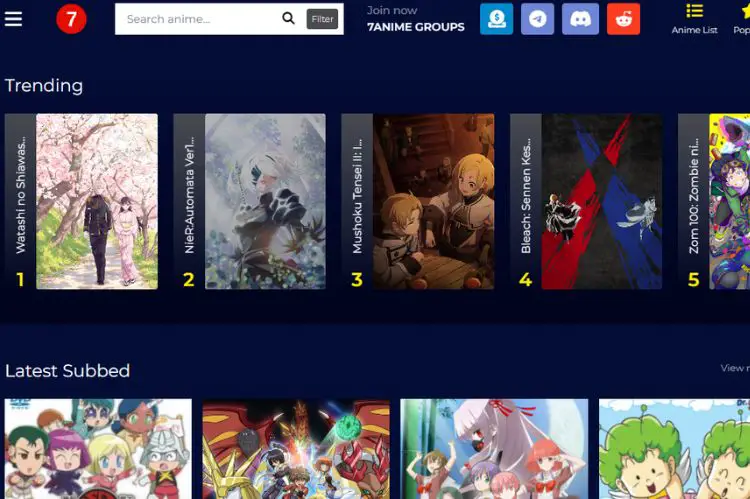Open the silver-haired girl anime thumbnail
Screen dimensions: 750x499
(x=494, y=449)
